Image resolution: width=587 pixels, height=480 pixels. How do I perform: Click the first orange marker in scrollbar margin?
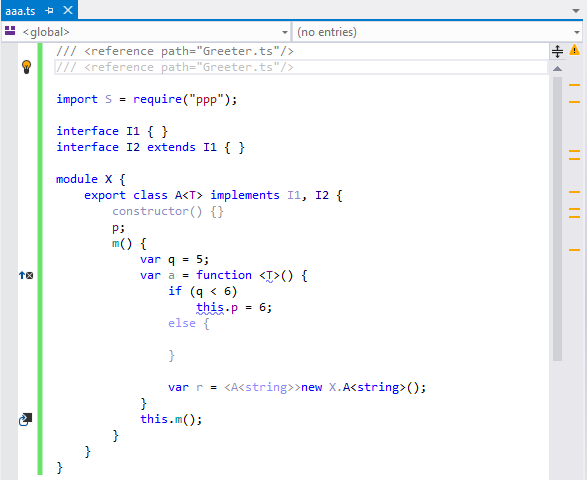click(x=574, y=85)
